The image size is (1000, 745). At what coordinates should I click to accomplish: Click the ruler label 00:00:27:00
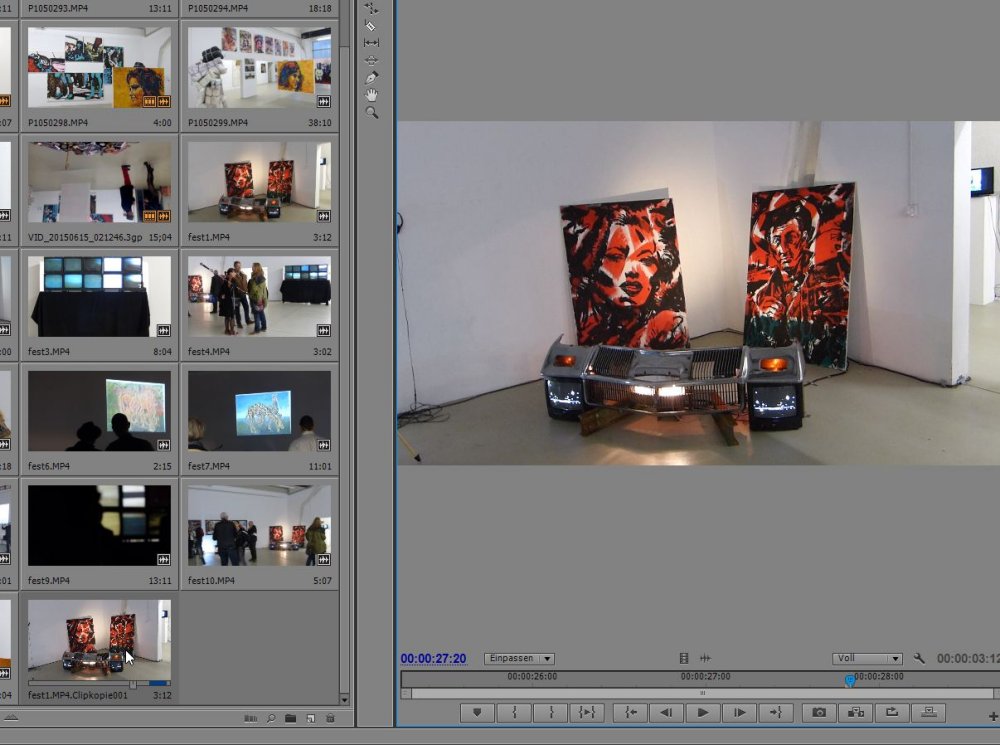coord(705,676)
